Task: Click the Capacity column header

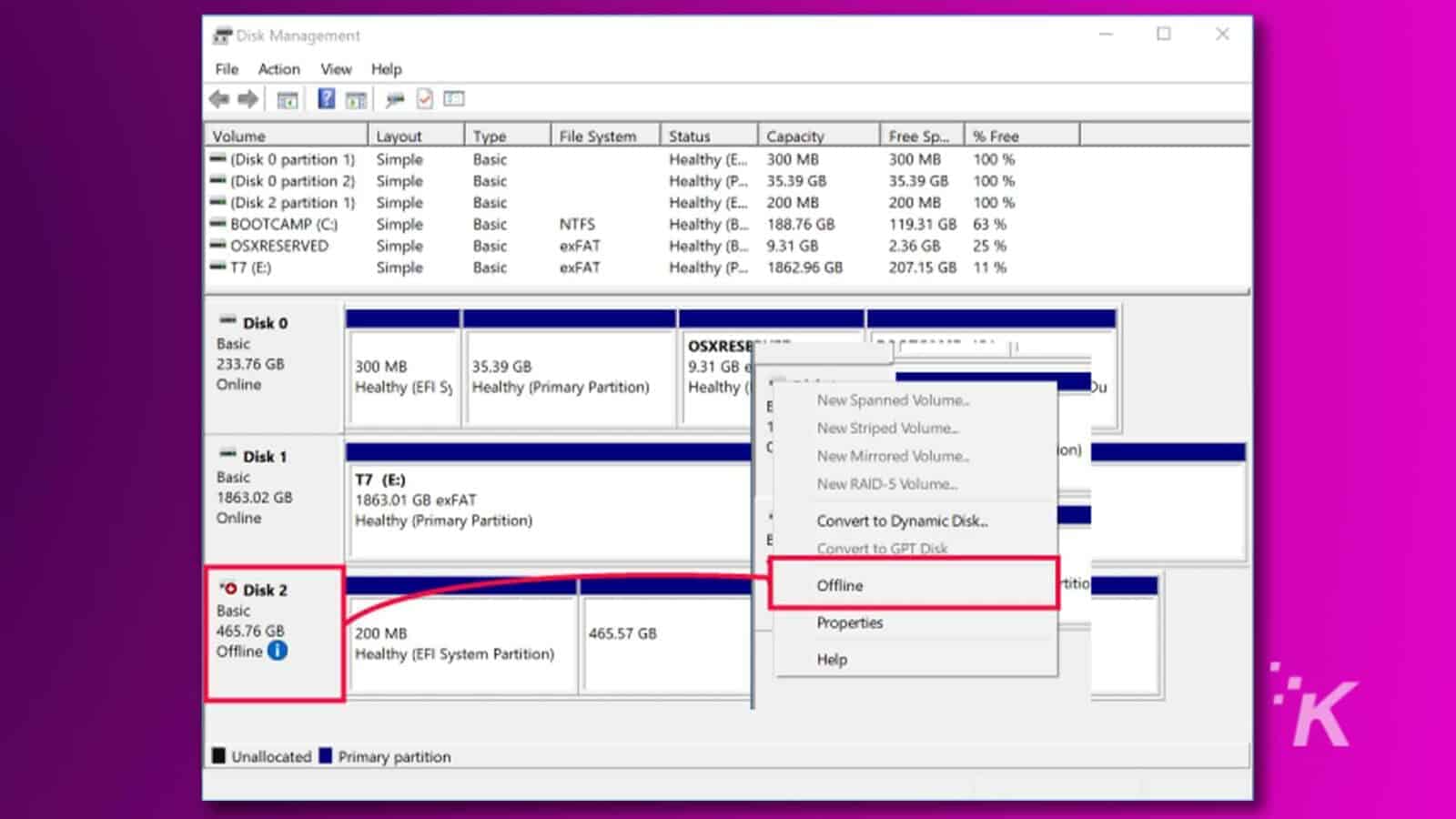Action: point(794,135)
